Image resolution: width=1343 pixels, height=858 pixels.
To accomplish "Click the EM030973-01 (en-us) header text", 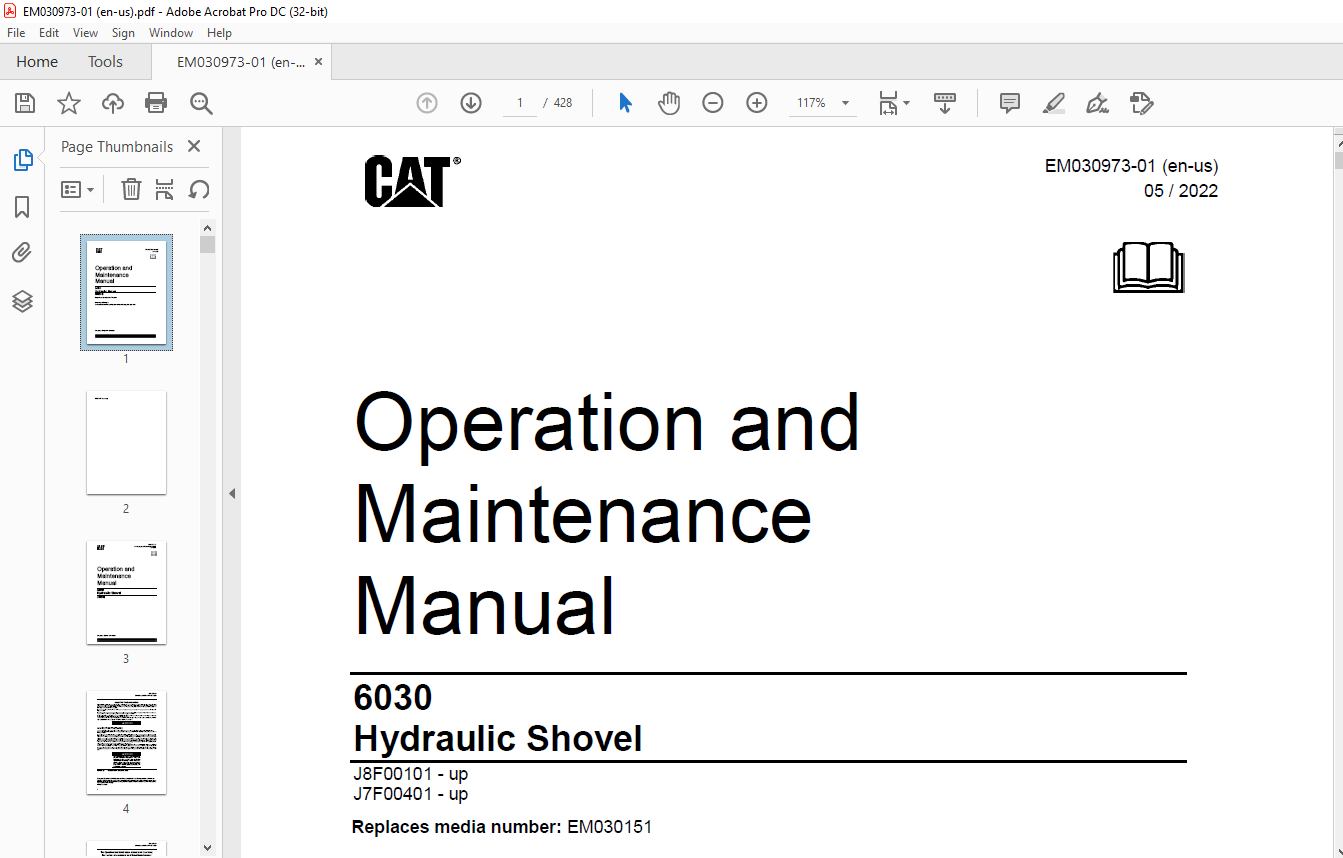I will (x=1131, y=166).
